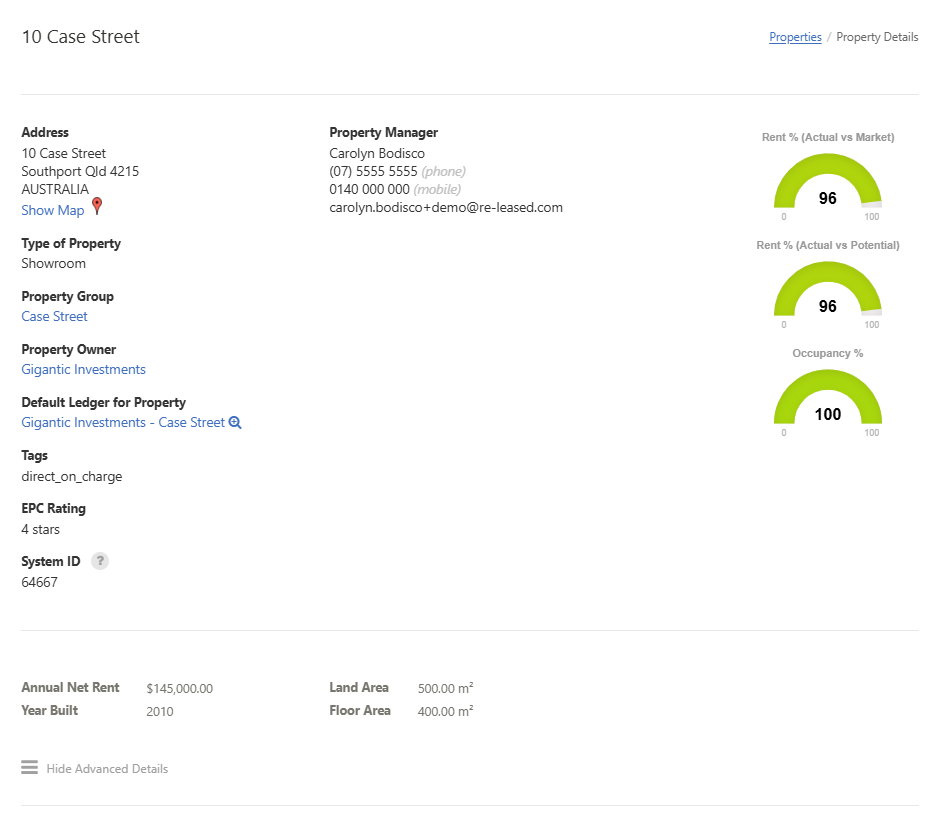Click the Occupancy % gauge
The height and width of the screenshot is (817, 933).
coord(827,401)
